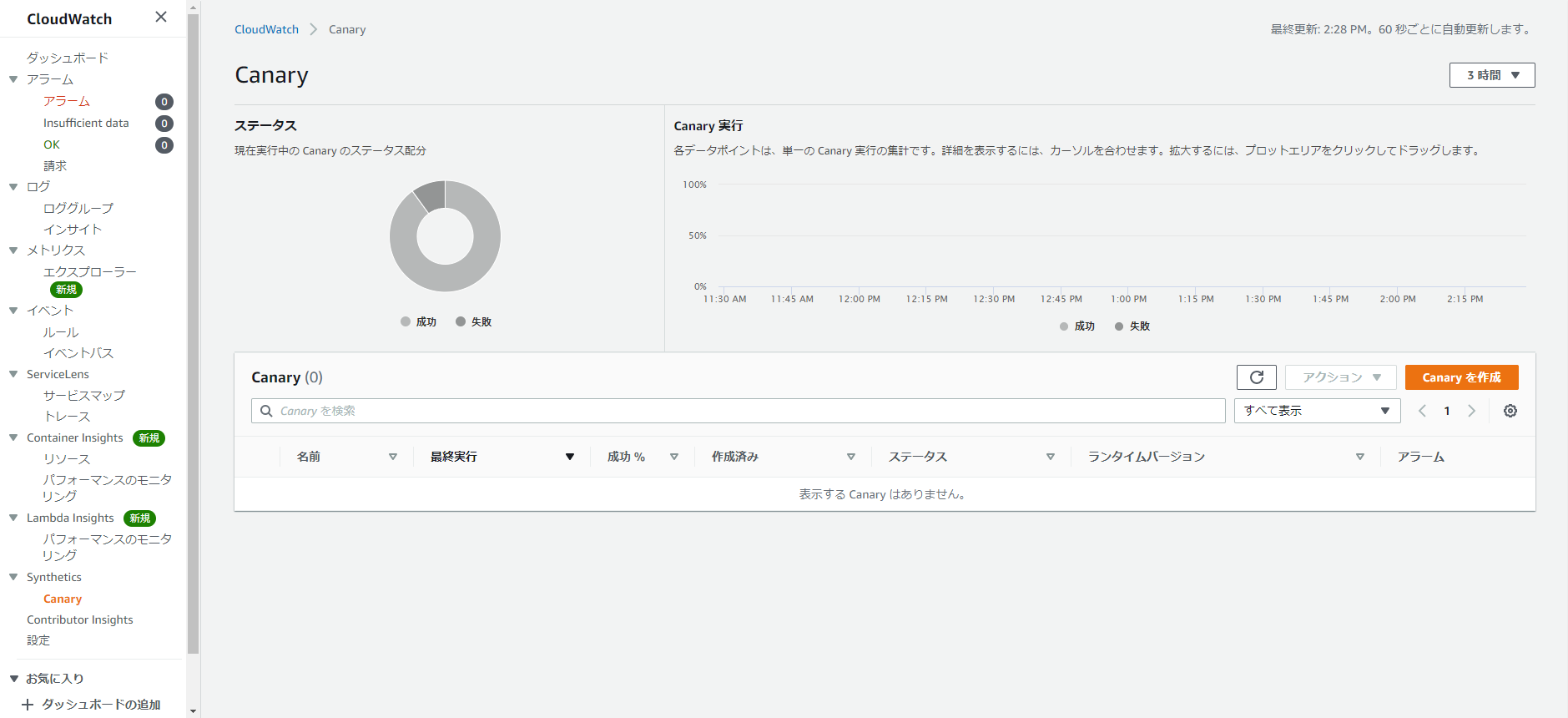This screenshot has width=1568, height=718.
Task: Click the 新規 badge next to Lambda Insights
Action: coord(140,518)
